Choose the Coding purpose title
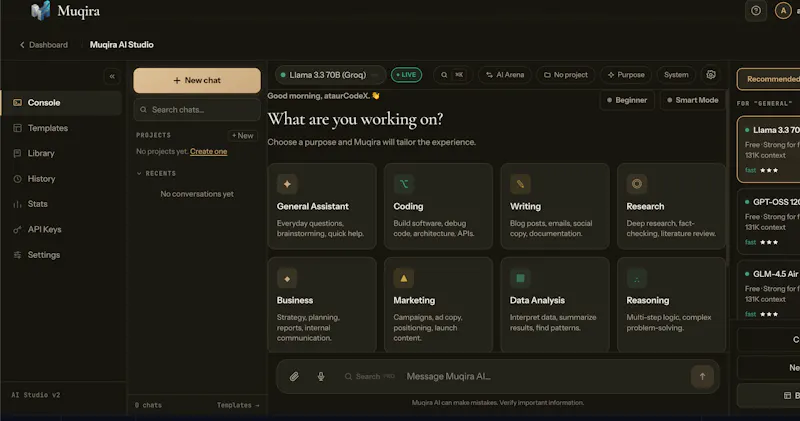 pos(408,206)
